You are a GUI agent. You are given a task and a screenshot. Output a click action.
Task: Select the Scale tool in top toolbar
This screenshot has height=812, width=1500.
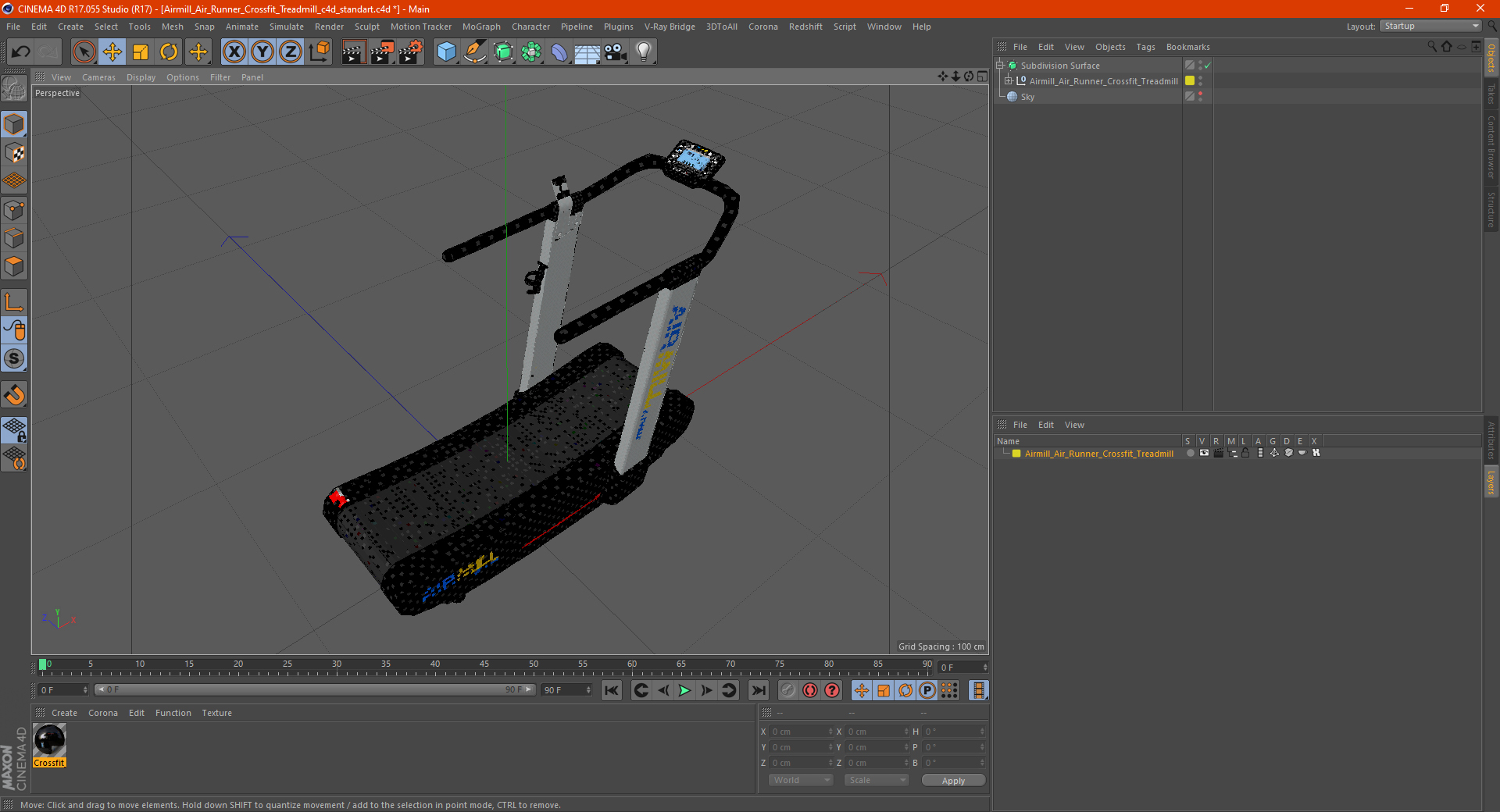pos(141,52)
